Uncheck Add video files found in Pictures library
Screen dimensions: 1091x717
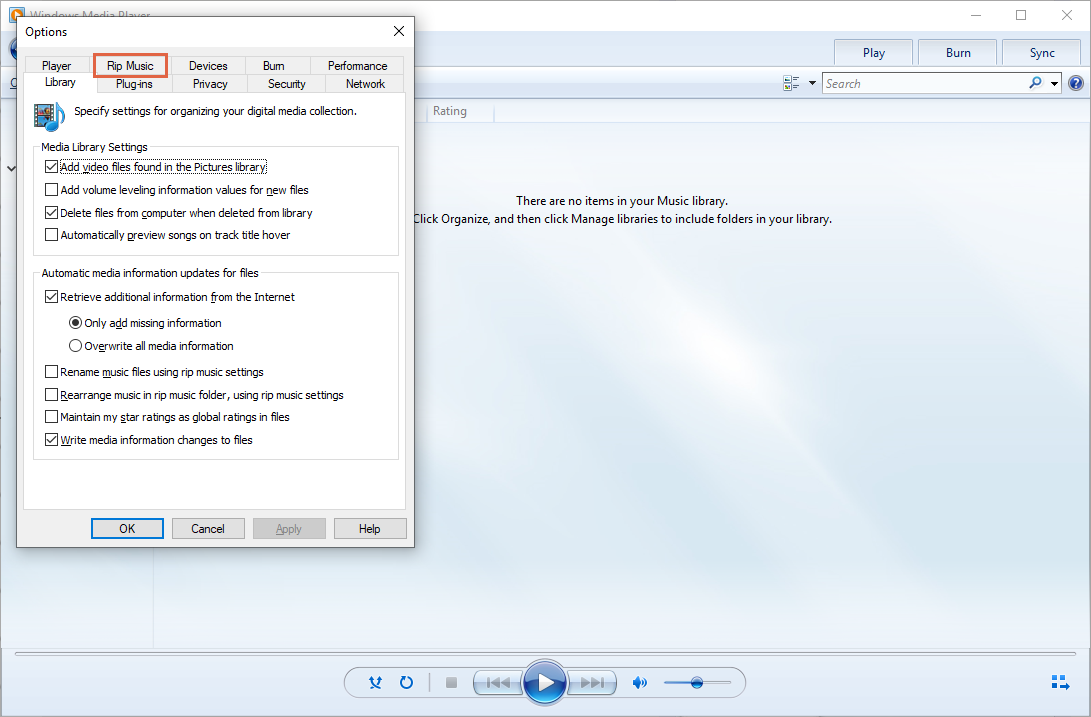[52, 167]
